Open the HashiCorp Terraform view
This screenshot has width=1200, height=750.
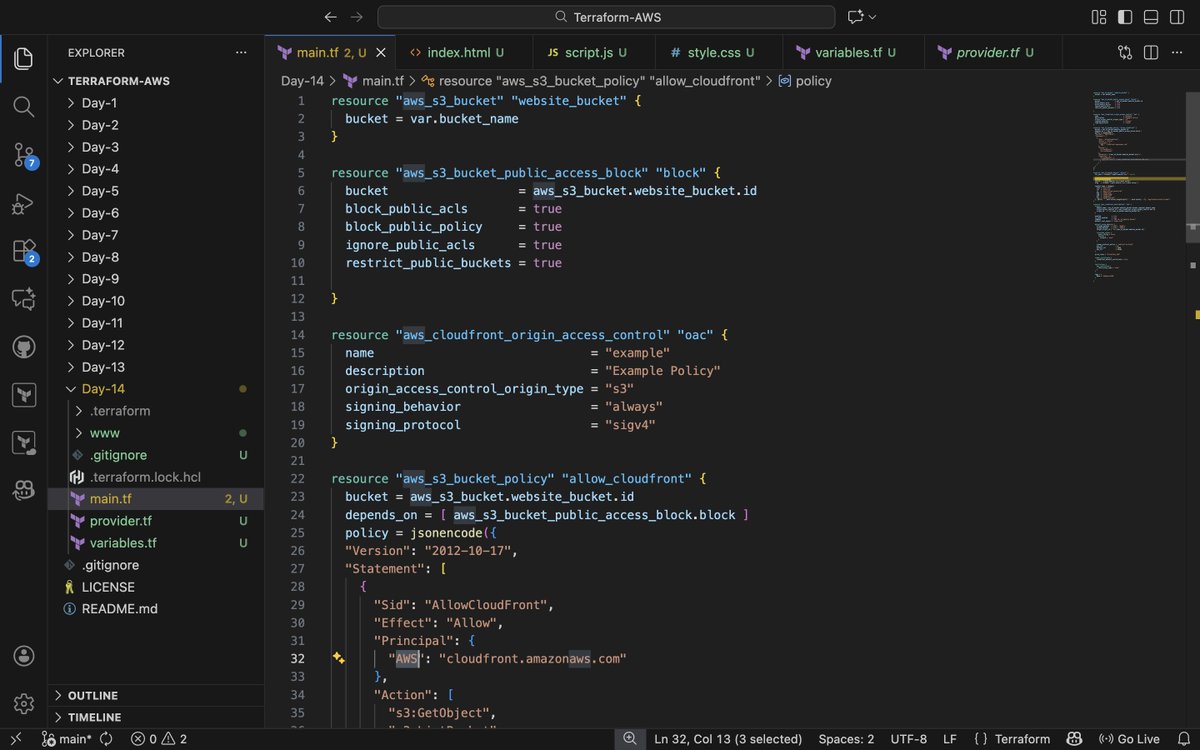[x=23, y=395]
